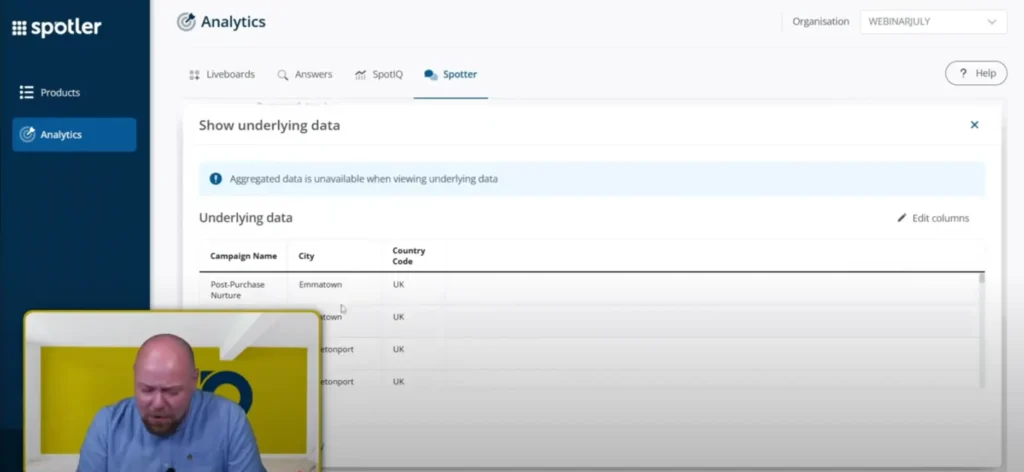The image size is (1024, 472).
Task: Switch to the Spotter tab
Action: [x=451, y=74]
